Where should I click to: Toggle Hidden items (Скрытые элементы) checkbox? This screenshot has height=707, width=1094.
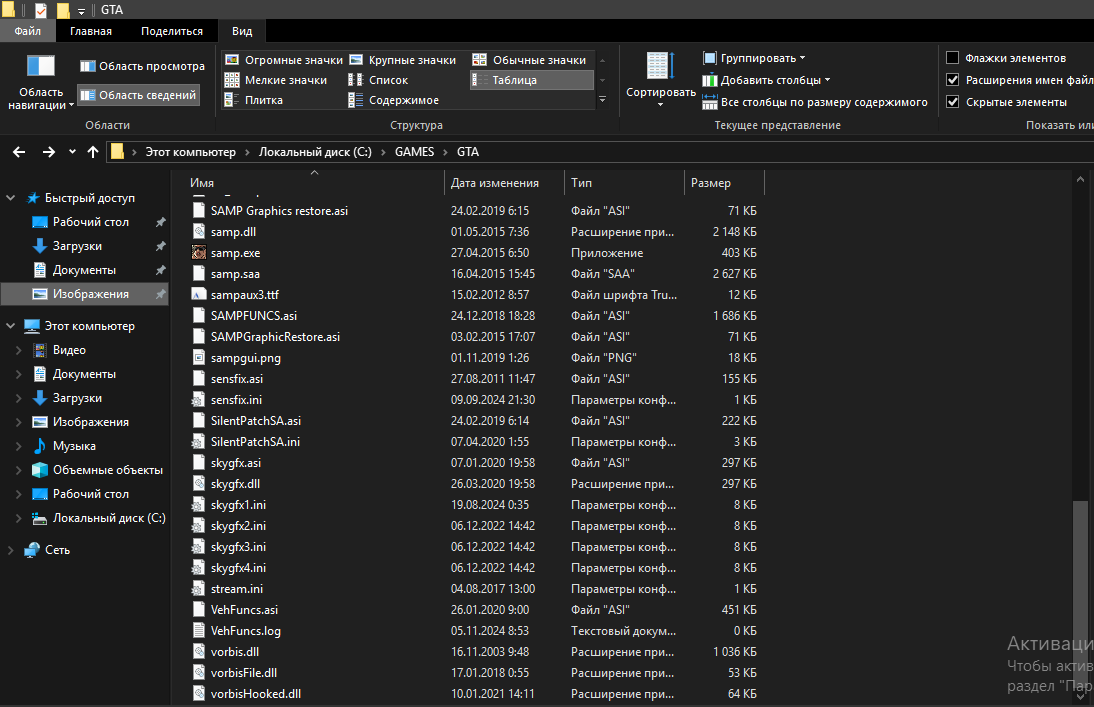point(953,102)
